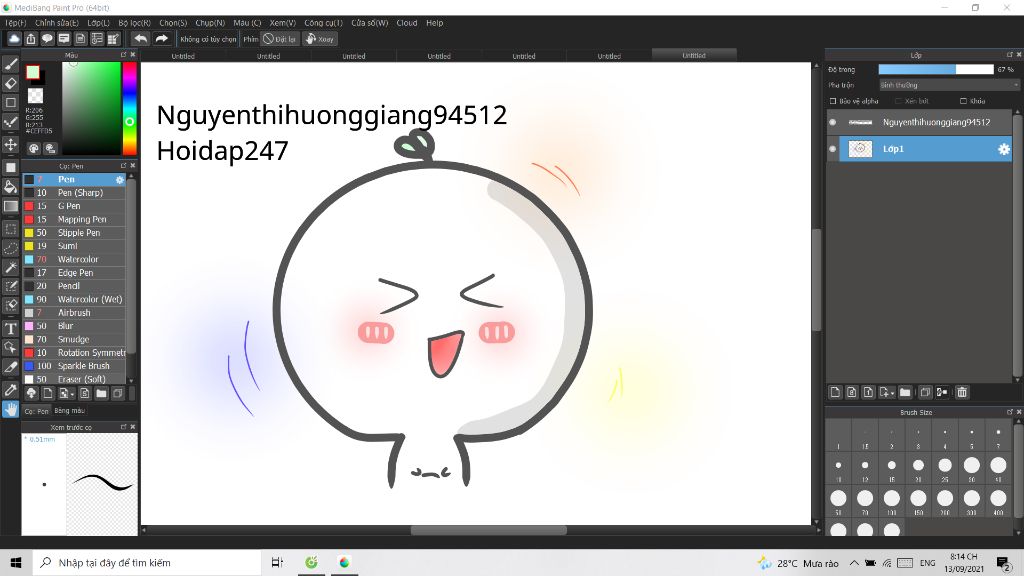Click the speech bubble icon in toolbar
The width and height of the screenshot is (1024, 576).
point(47,39)
